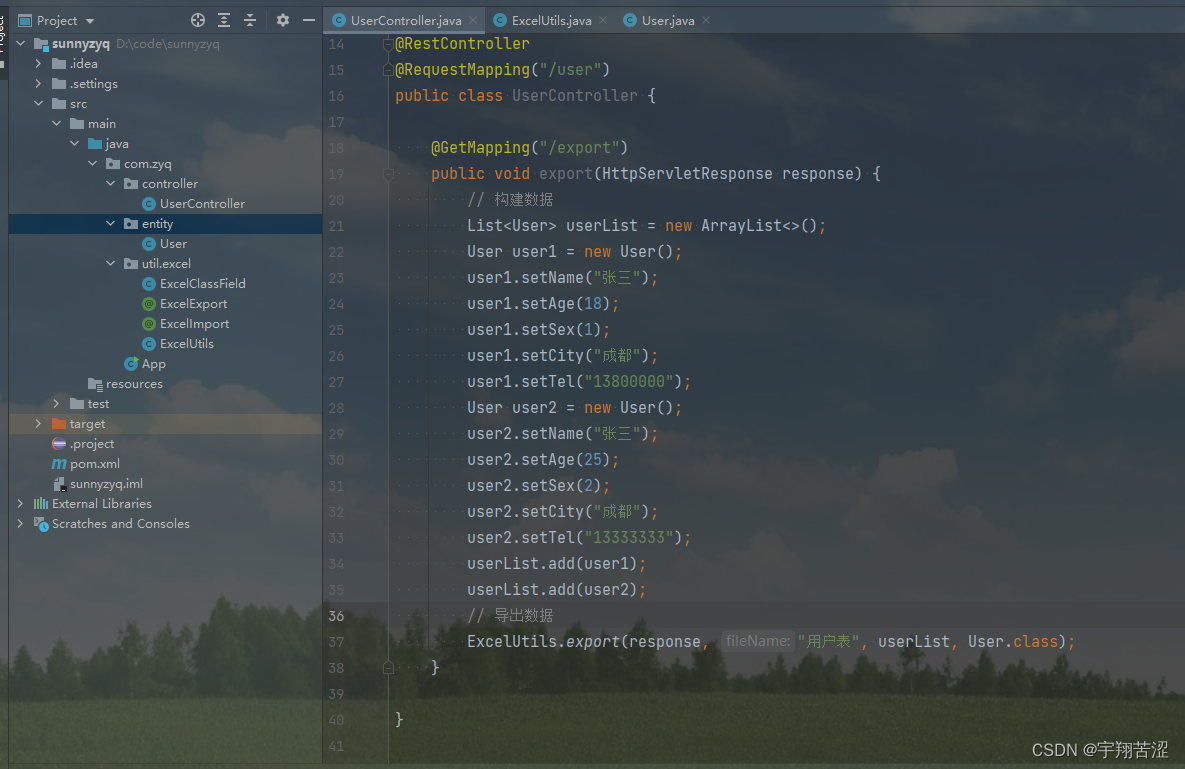Hide the Project panel with minus icon
Screen dimensions: 1185x769
point(308,20)
